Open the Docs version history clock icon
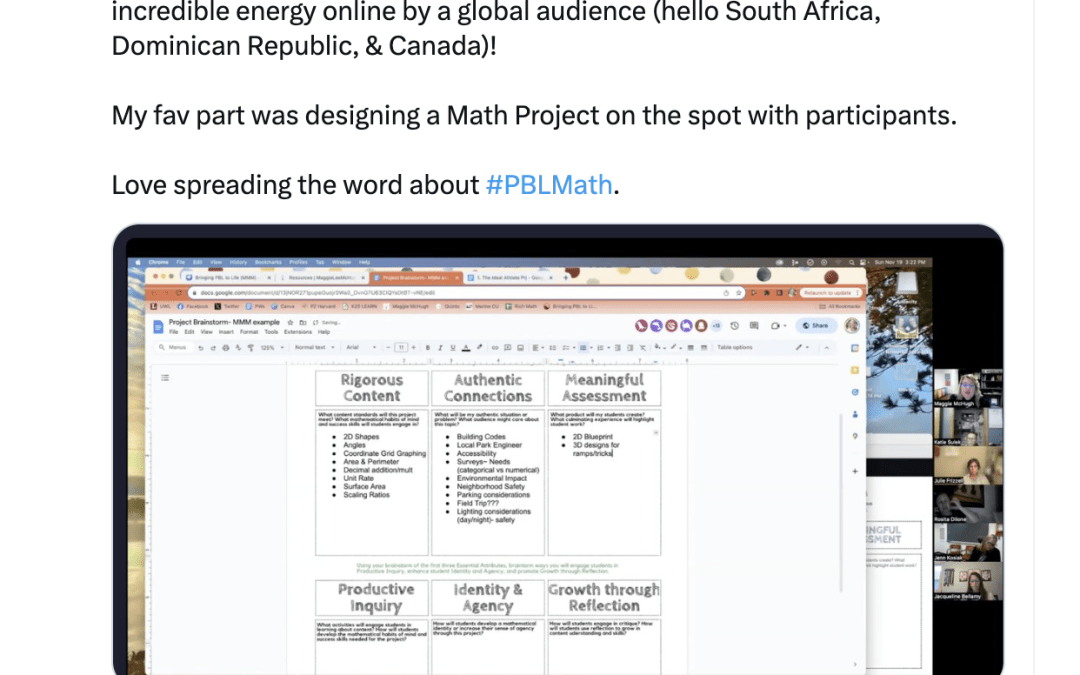1080x675 pixels. pos(734,325)
